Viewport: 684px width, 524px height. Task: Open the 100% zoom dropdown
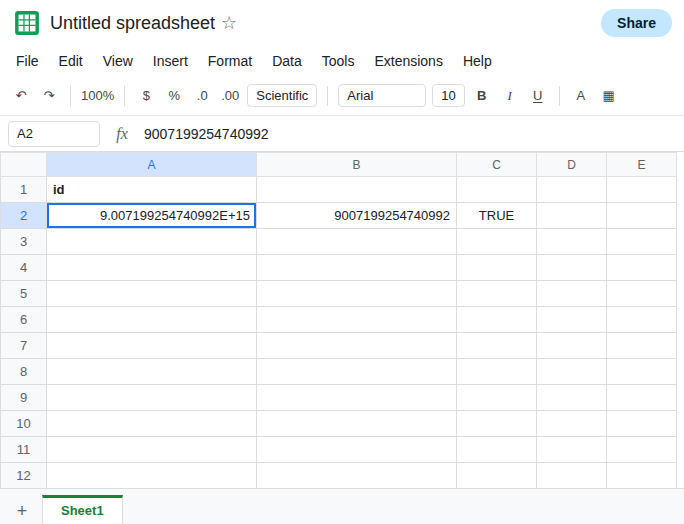tap(97, 96)
